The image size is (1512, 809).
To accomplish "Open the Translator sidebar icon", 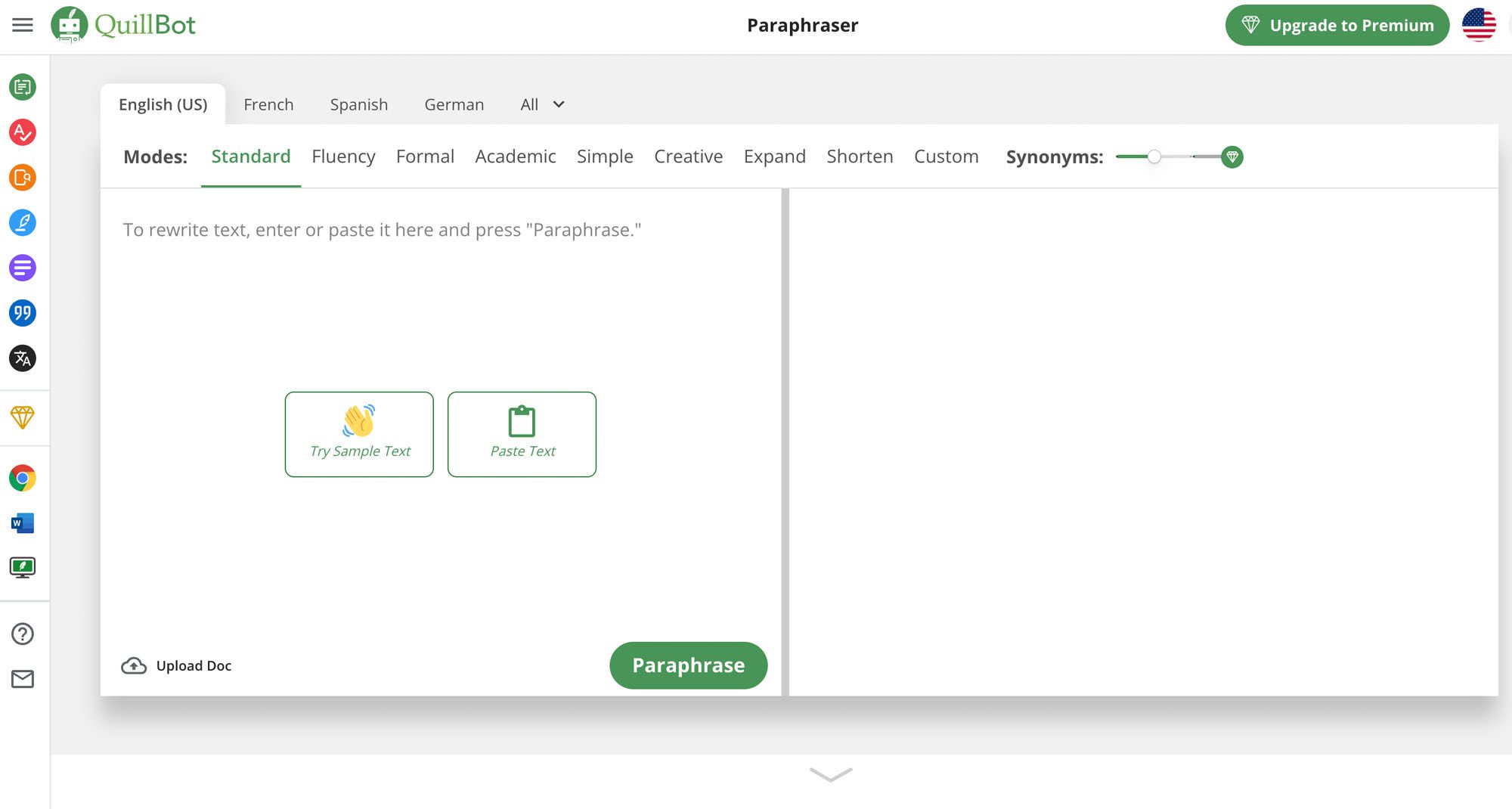I will coord(23,358).
